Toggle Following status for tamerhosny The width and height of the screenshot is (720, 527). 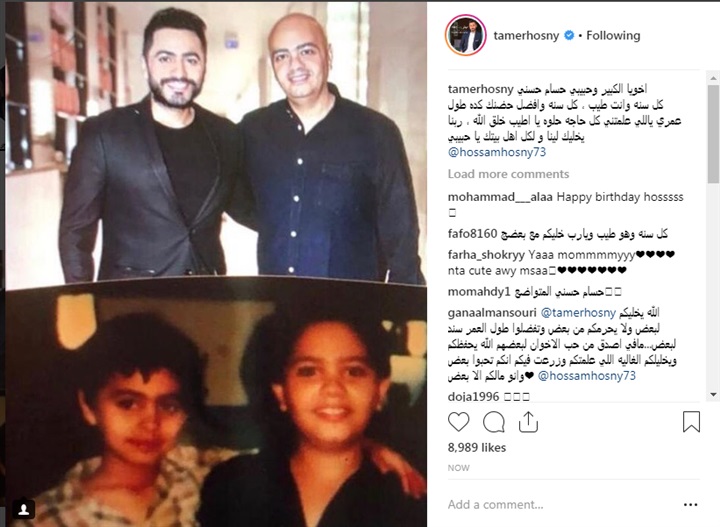click(613, 35)
